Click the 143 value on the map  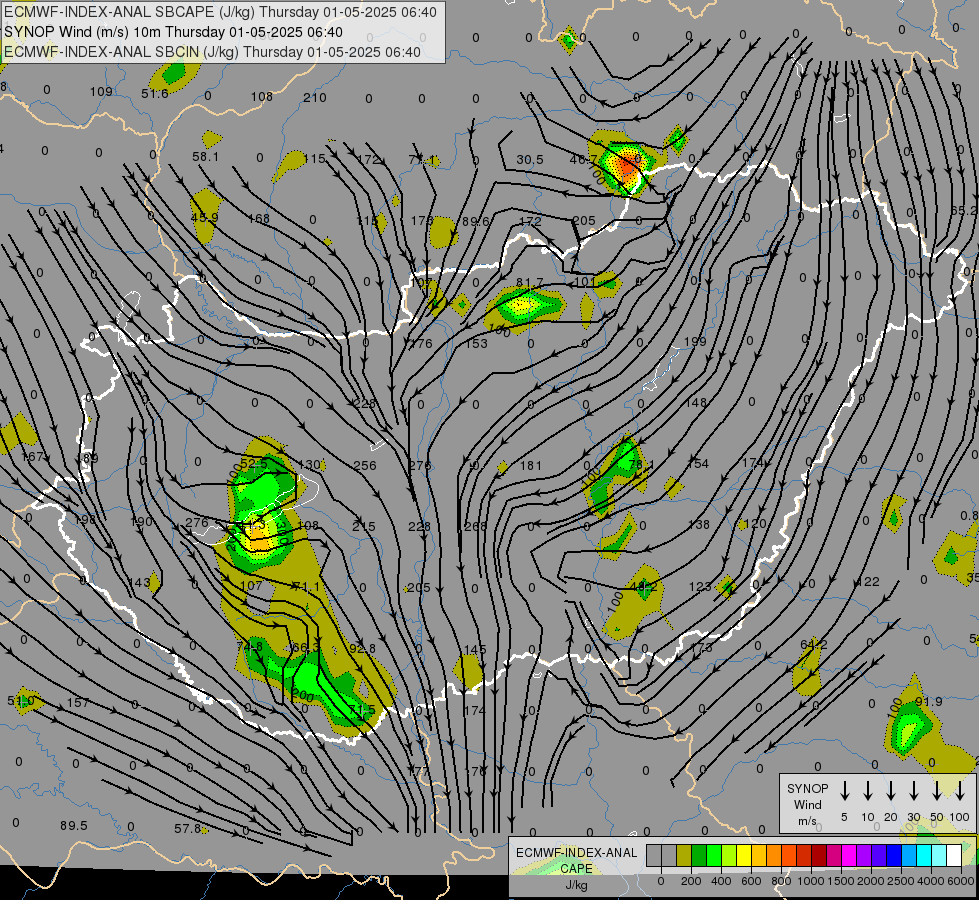point(139,582)
